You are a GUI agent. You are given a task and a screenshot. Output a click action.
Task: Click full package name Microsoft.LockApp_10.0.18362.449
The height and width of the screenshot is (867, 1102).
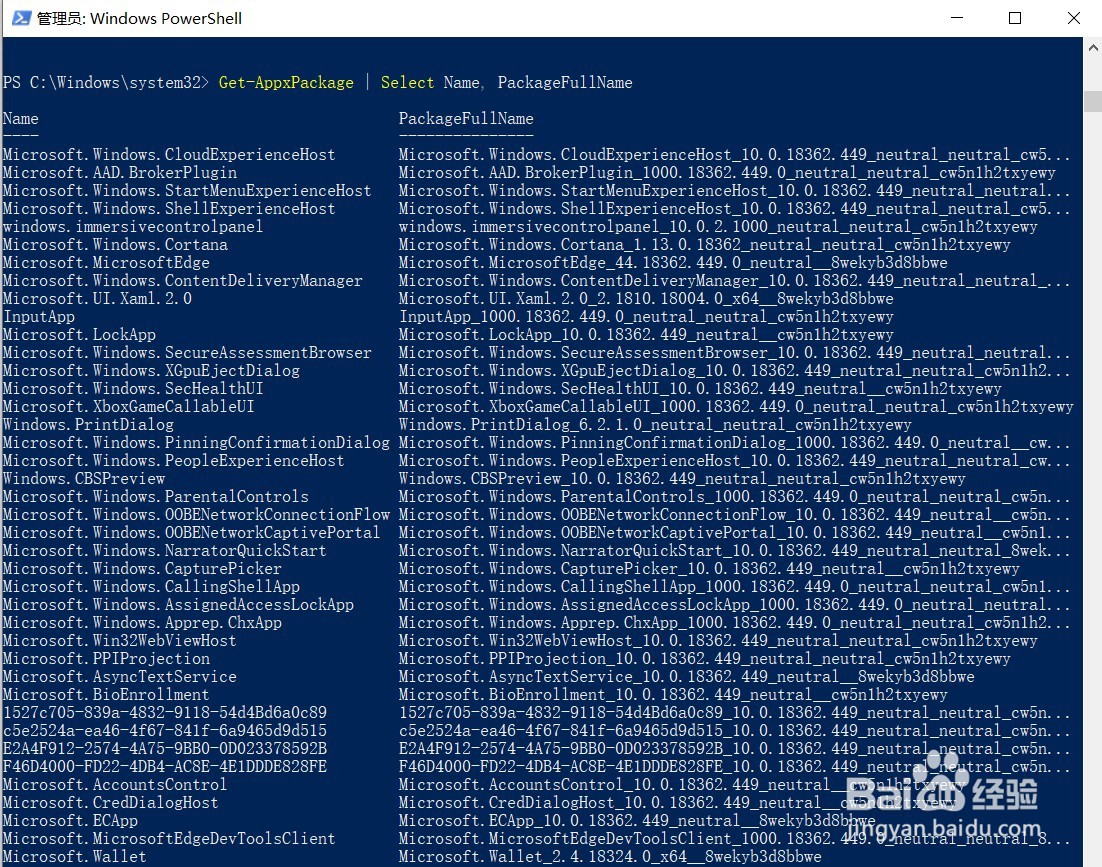click(646, 335)
